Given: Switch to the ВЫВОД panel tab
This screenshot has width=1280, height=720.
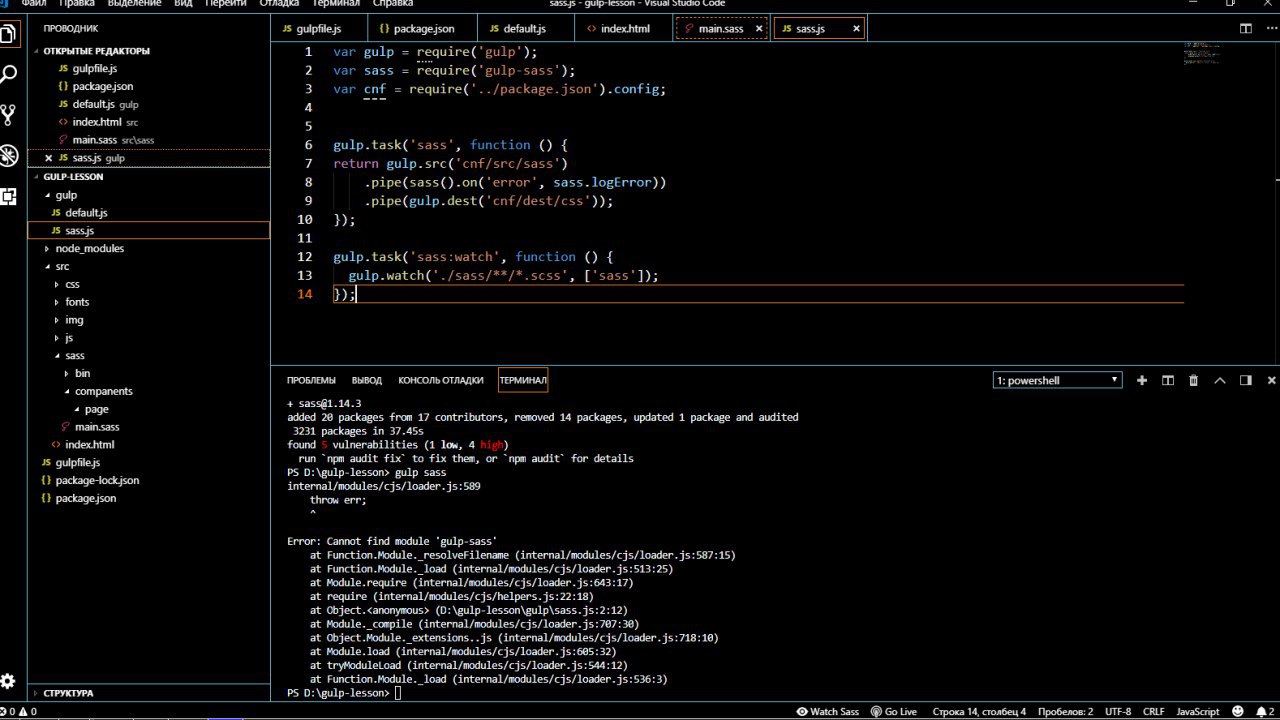Looking at the screenshot, I should click(x=367, y=380).
